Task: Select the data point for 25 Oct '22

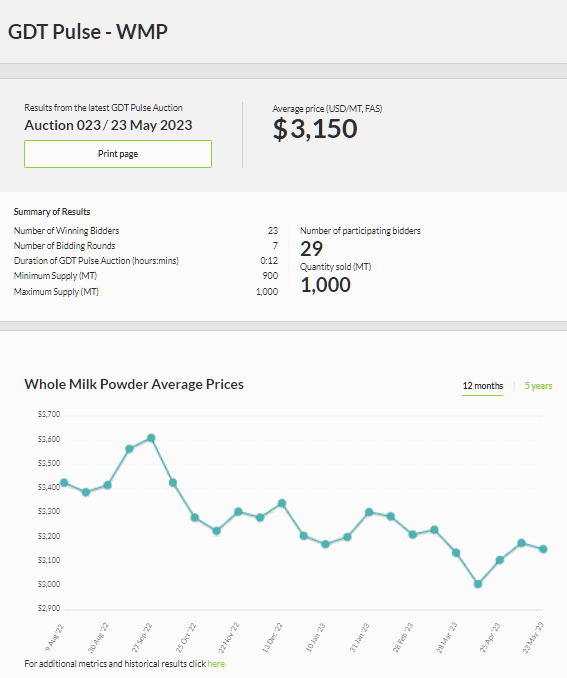Action: point(195,518)
